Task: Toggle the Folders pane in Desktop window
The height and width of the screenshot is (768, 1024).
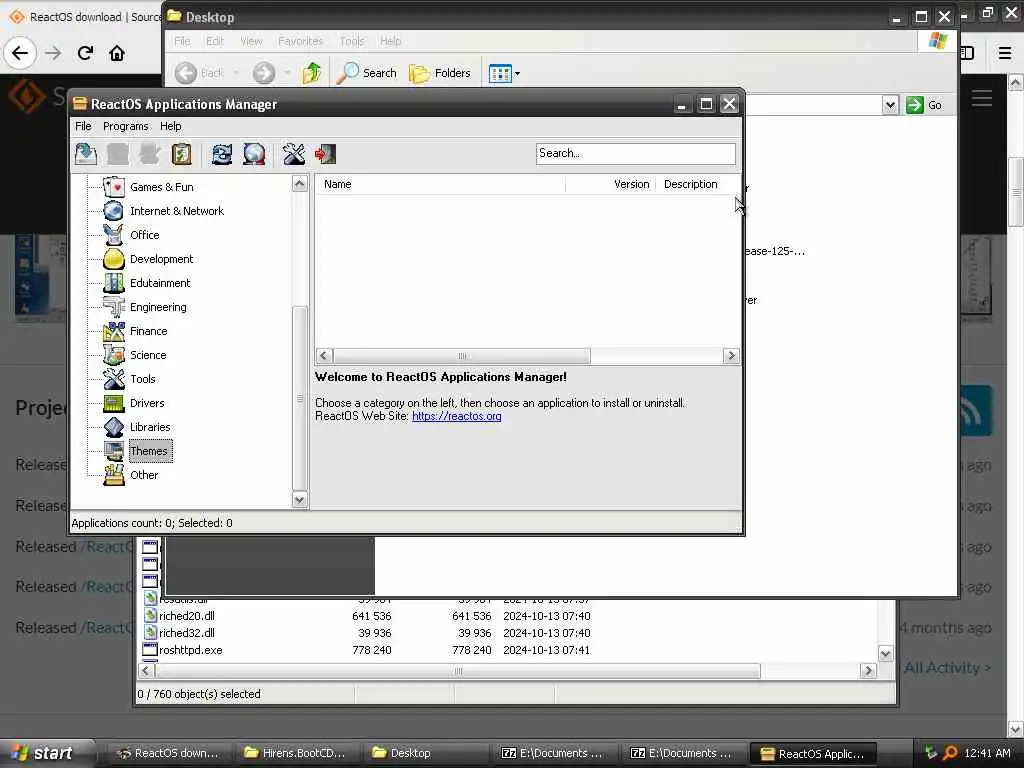Action: (x=440, y=73)
